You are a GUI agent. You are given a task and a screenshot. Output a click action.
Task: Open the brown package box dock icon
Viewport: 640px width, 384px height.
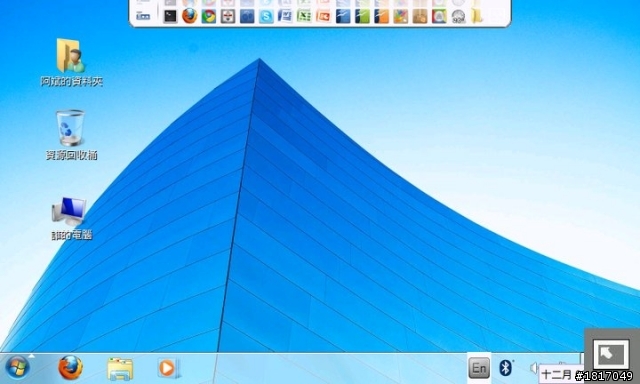[420, 16]
